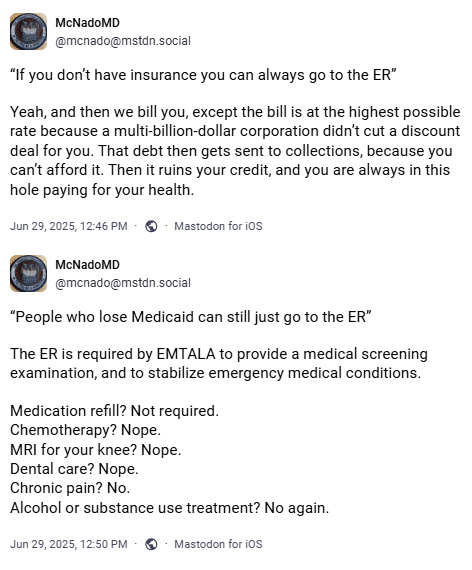Click the line "Chemotherapy? Nope."
The image size is (472, 570).
[85, 430]
